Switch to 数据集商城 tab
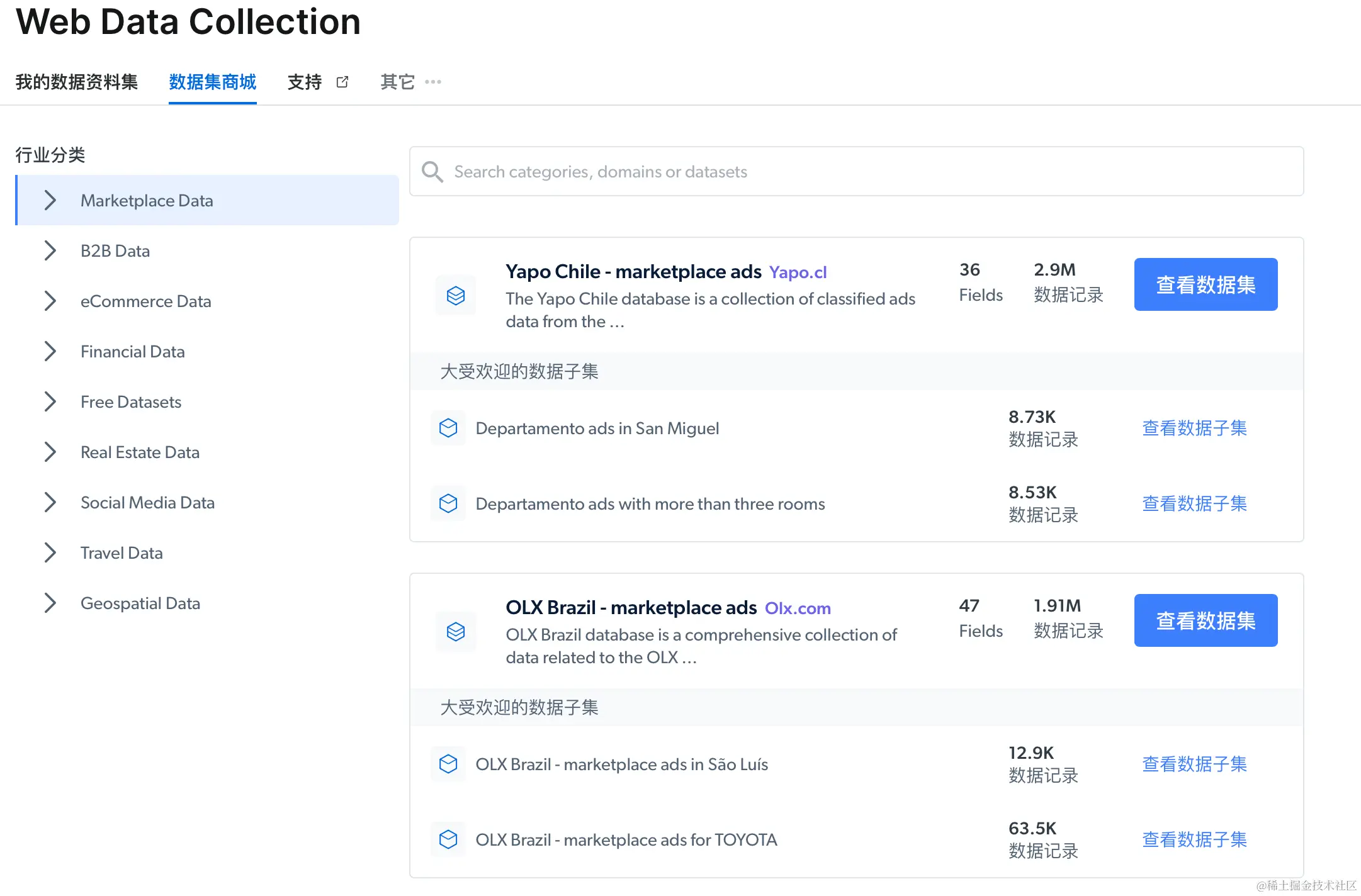This screenshot has height=896, width=1361. 212,82
